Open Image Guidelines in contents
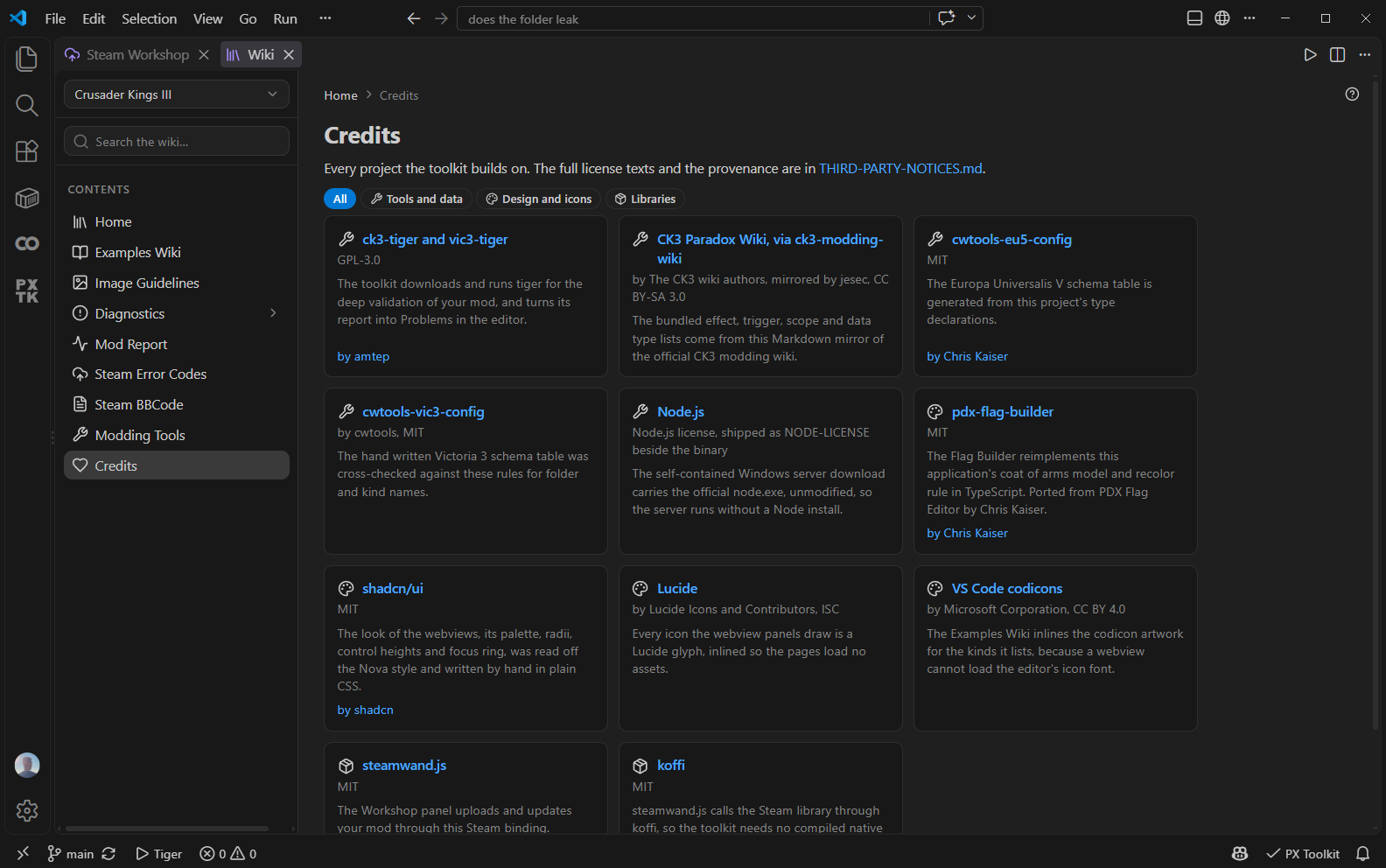1386x868 pixels. [177, 283]
